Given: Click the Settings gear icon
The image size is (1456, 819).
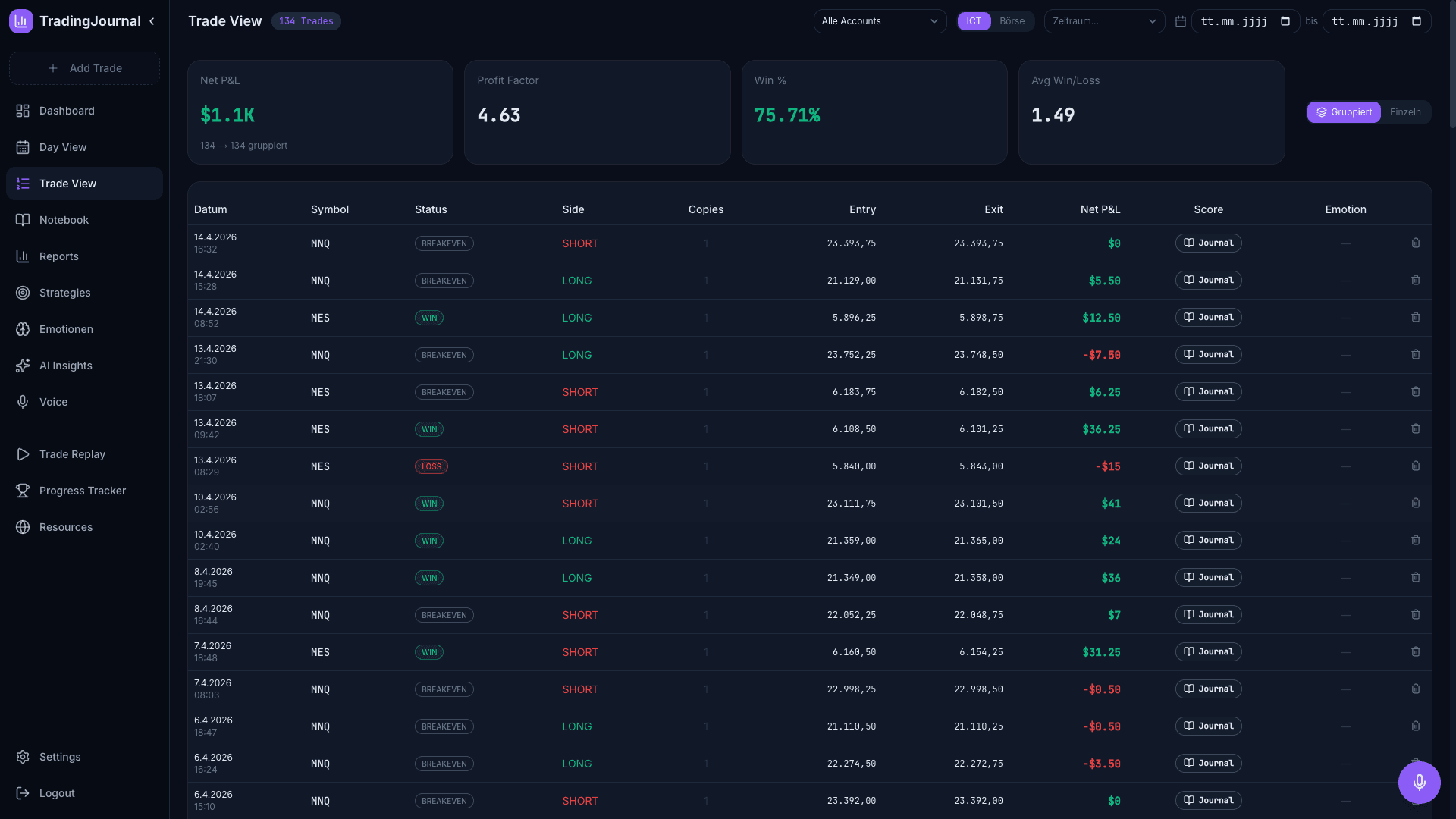Looking at the screenshot, I should click(23, 757).
